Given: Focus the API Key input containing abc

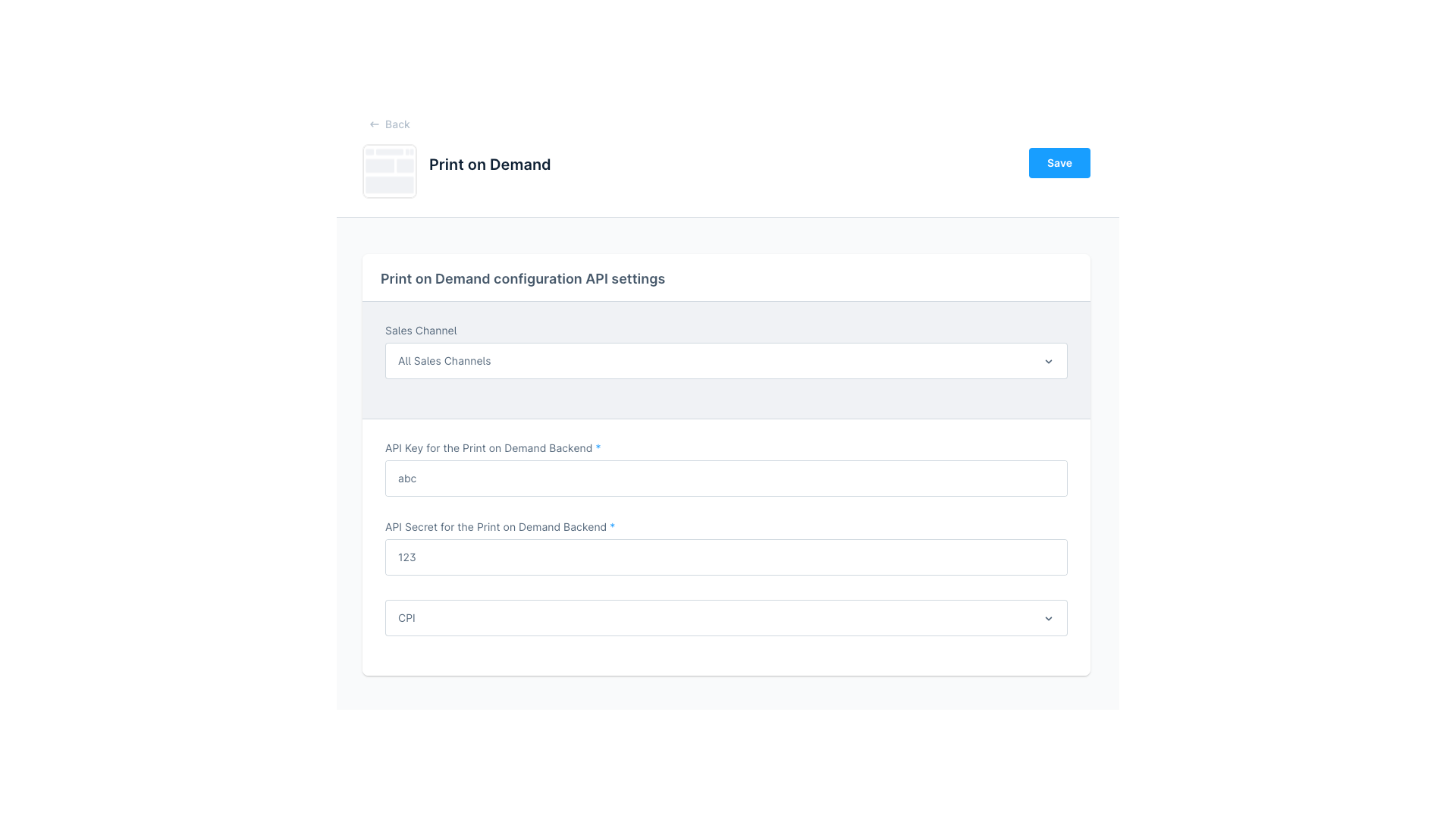Looking at the screenshot, I should [726, 479].
